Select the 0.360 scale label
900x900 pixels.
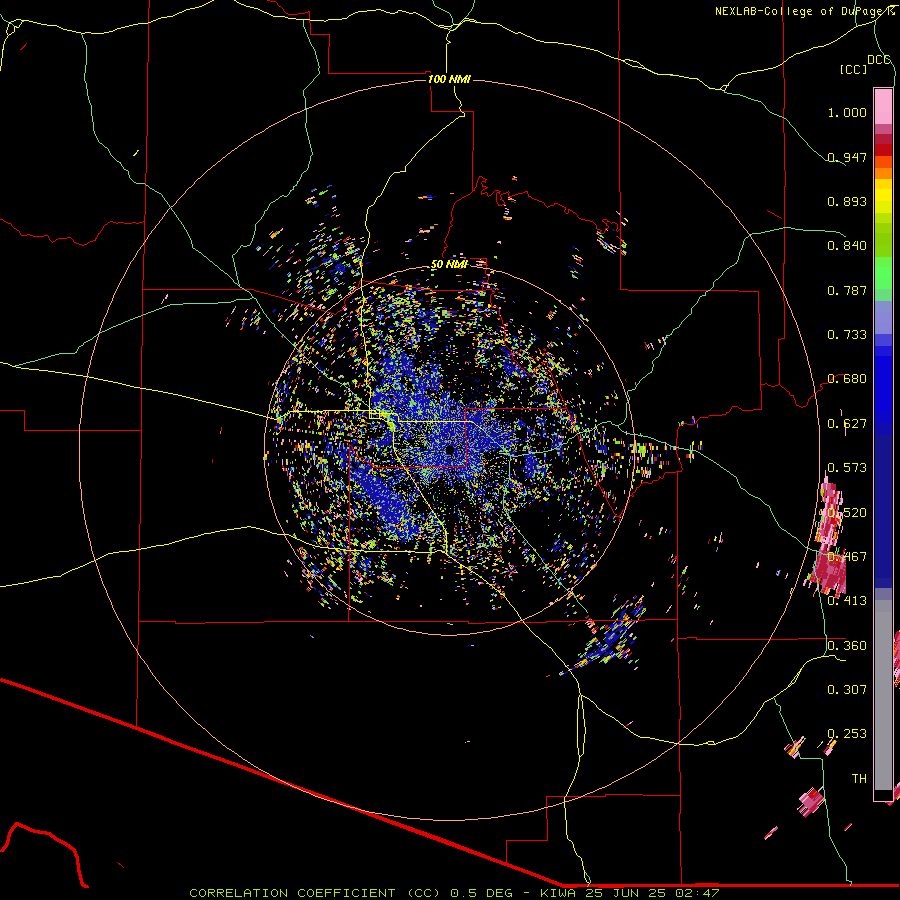[x=847, y=646]
